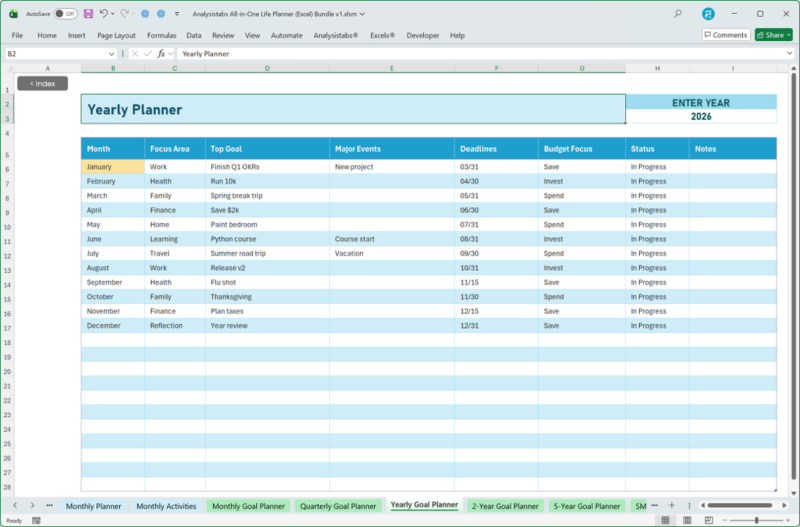Open the search magnifier in title bar

pyautogui.click(x=678, y=14)
